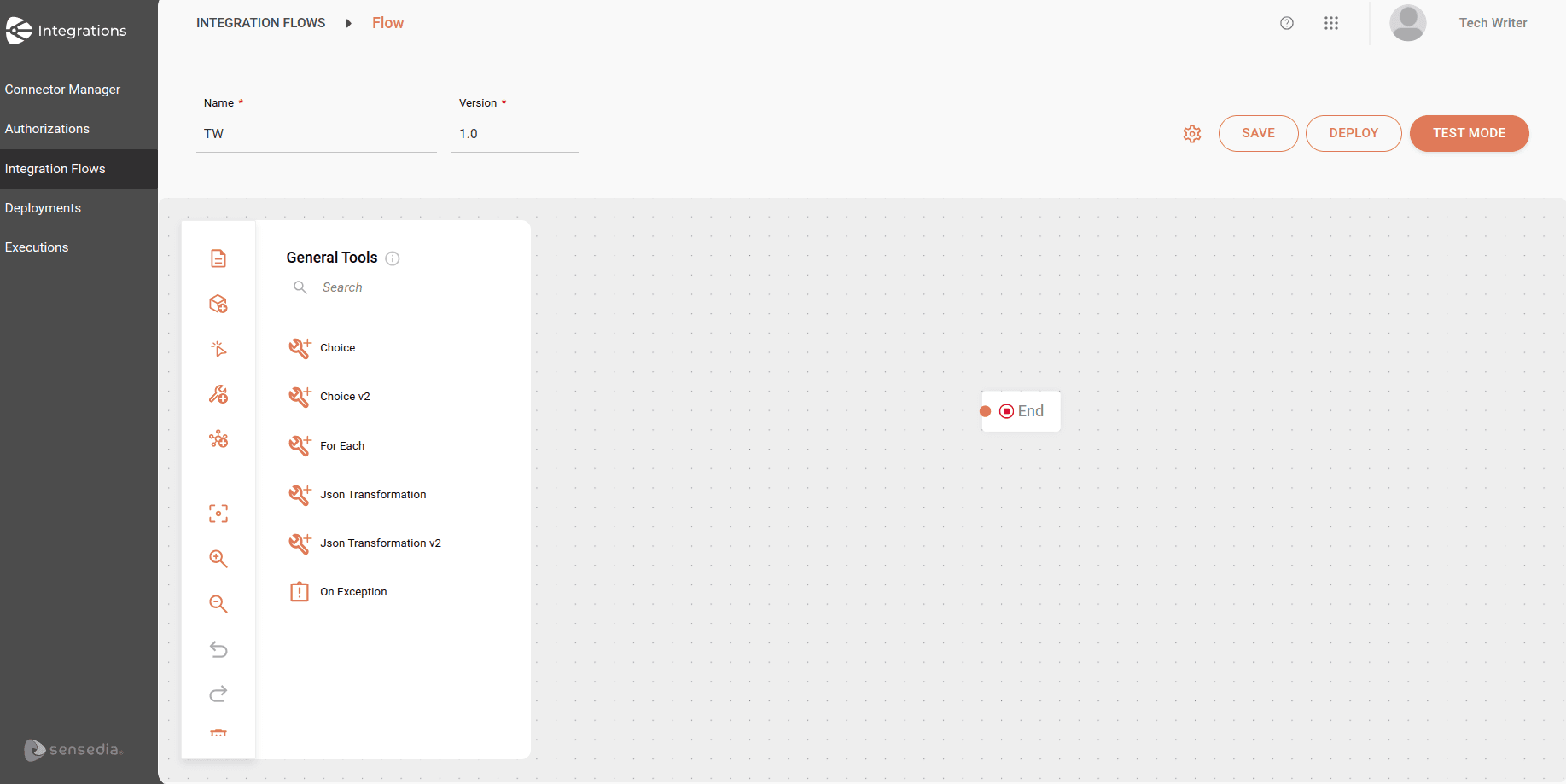Open flow settings gear icon
1566x784 pixels.
point(1192,134)
